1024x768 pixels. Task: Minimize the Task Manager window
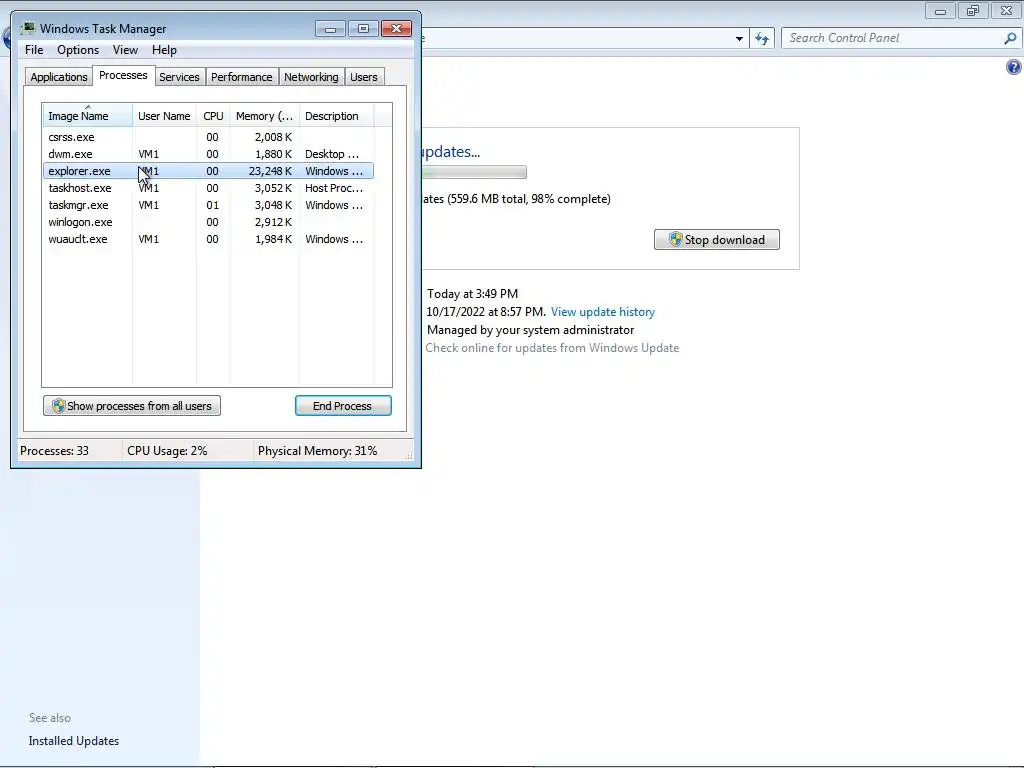coord(330,29)
